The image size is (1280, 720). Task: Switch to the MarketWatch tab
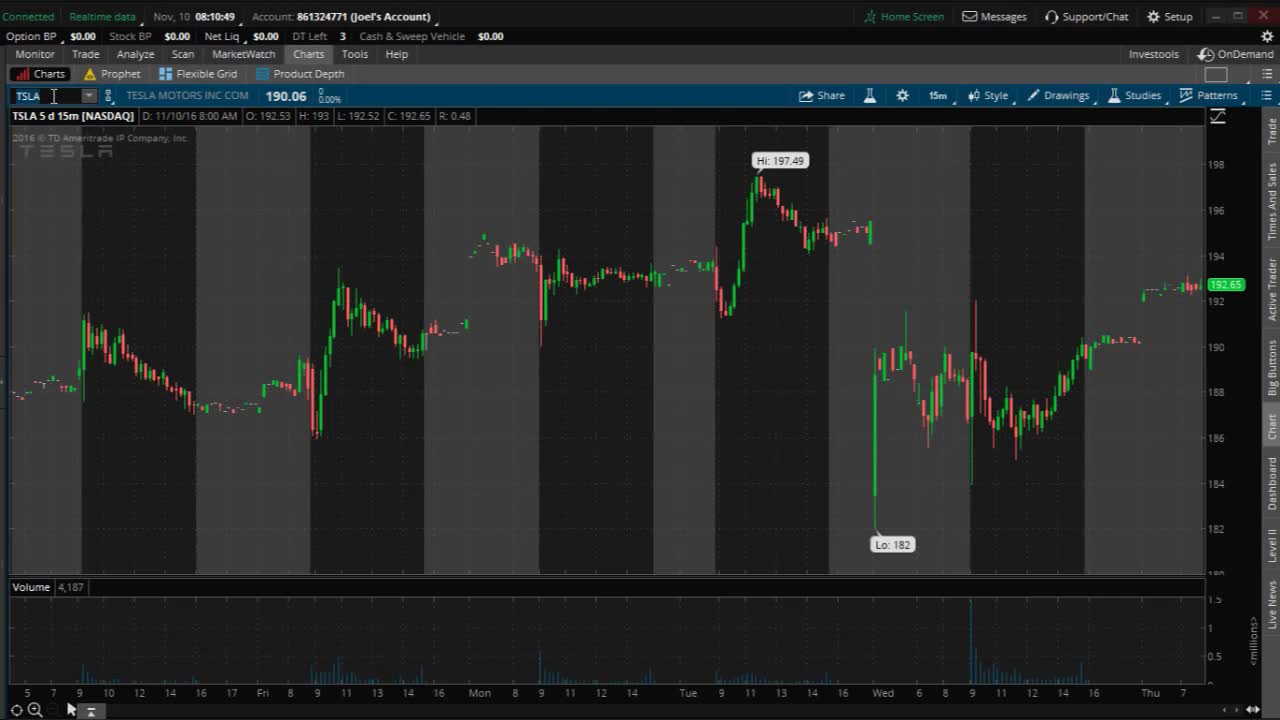pyautogui.click(x=244, y=55)
